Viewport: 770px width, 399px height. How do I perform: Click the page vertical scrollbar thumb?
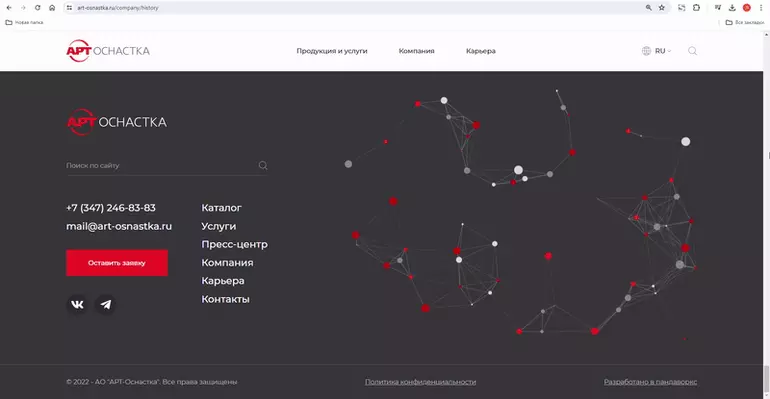[767, 378]
